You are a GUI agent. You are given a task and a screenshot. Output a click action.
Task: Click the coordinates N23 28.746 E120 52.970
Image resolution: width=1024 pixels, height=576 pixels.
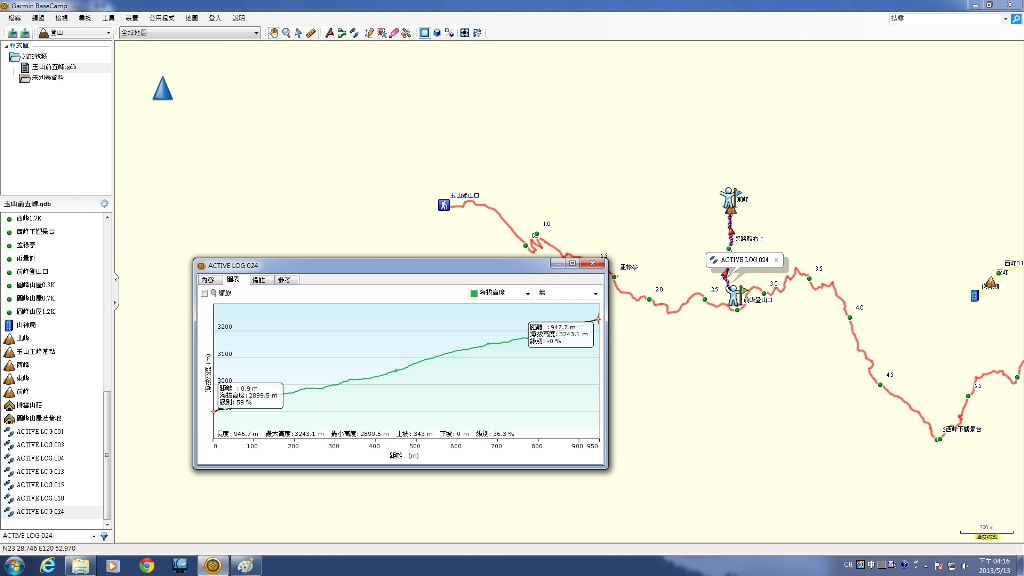(39, 549)
